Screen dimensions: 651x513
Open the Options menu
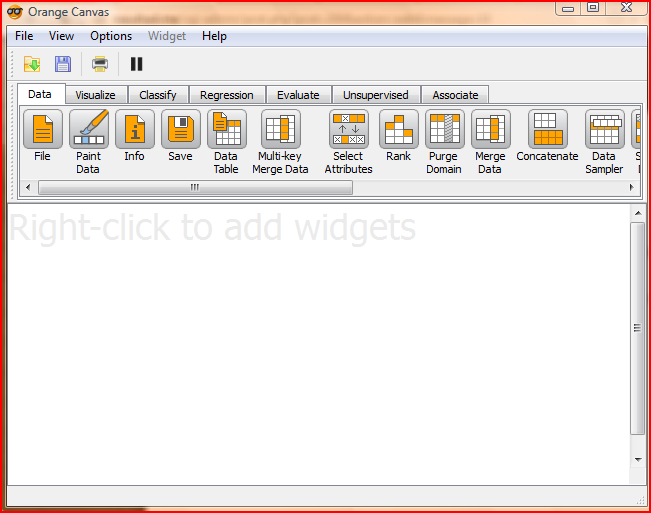[x=111, y=36]
